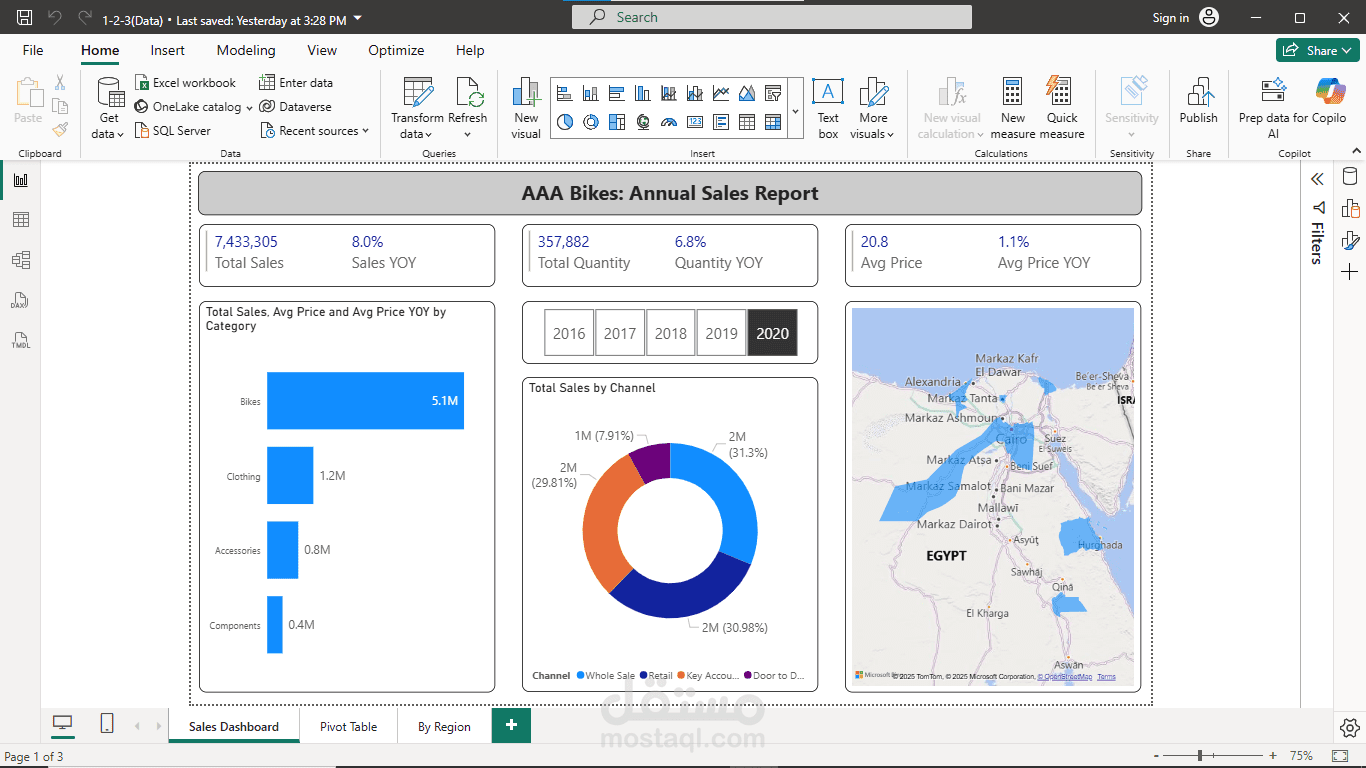Open the Insert ribbon tab
The image size is (1366, 768).
pos(168,50)
